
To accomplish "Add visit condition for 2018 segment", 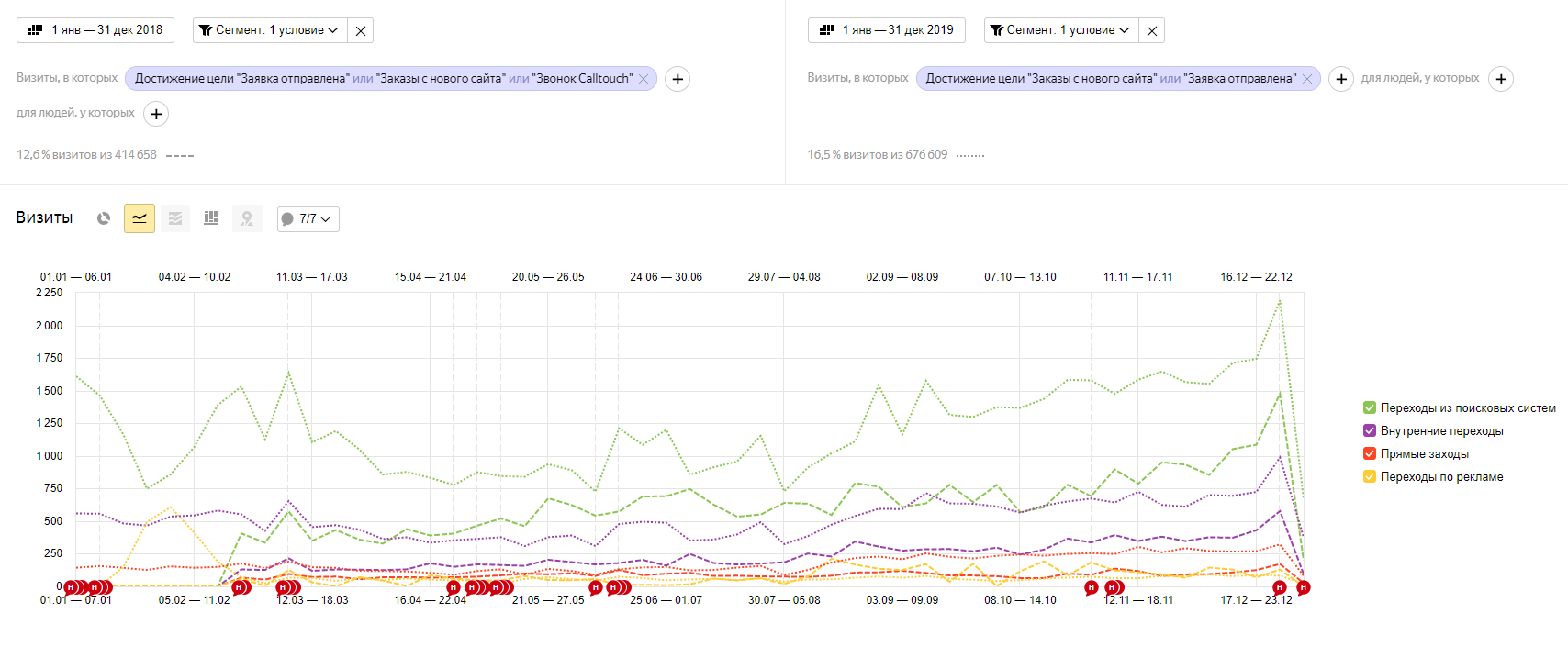I will (x=678, y=79).
